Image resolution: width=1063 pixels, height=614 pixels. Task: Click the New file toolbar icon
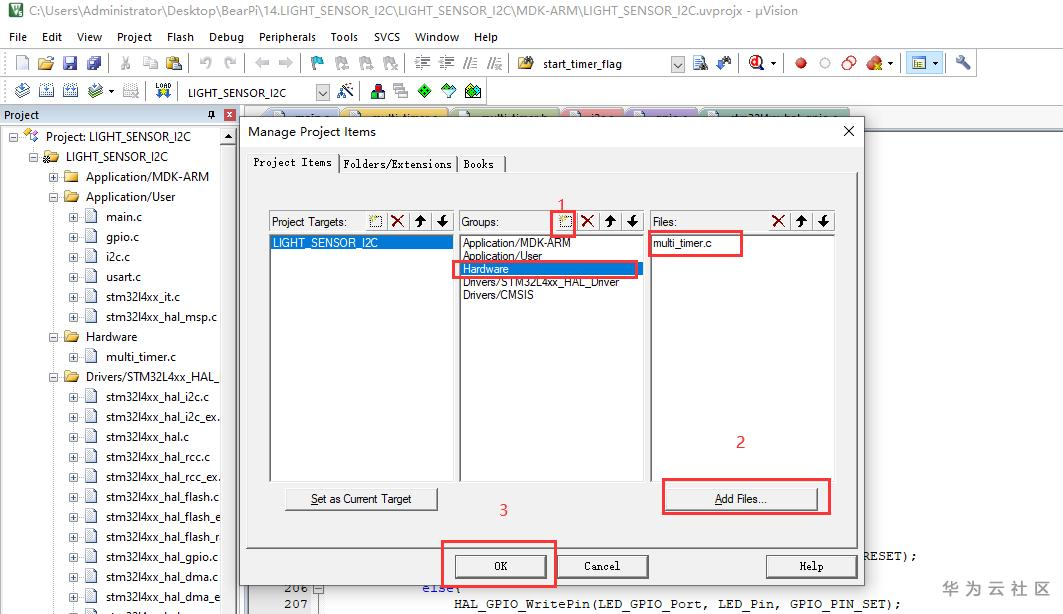pos(22,63)
